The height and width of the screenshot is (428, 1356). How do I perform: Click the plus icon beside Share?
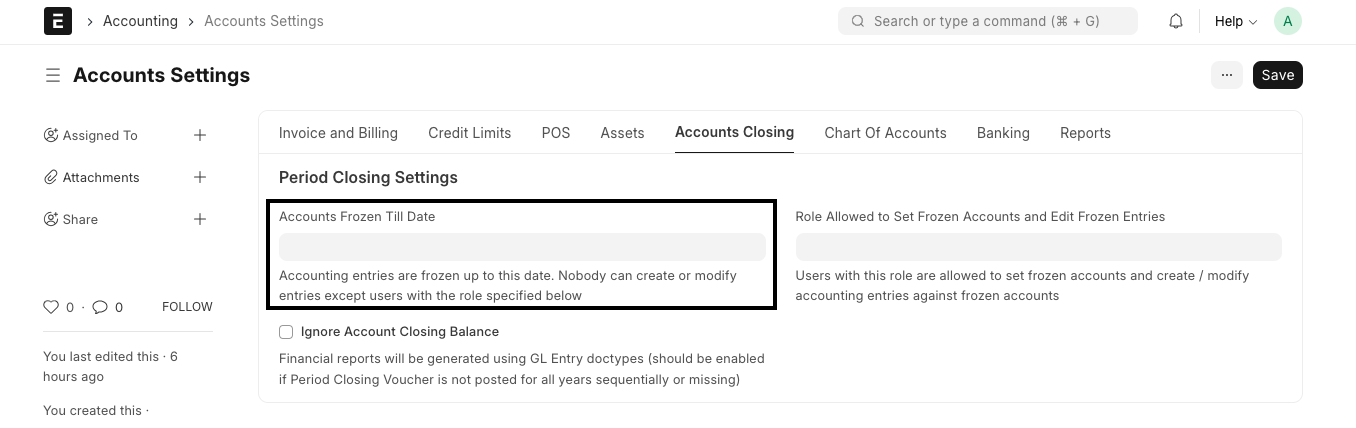200,219
